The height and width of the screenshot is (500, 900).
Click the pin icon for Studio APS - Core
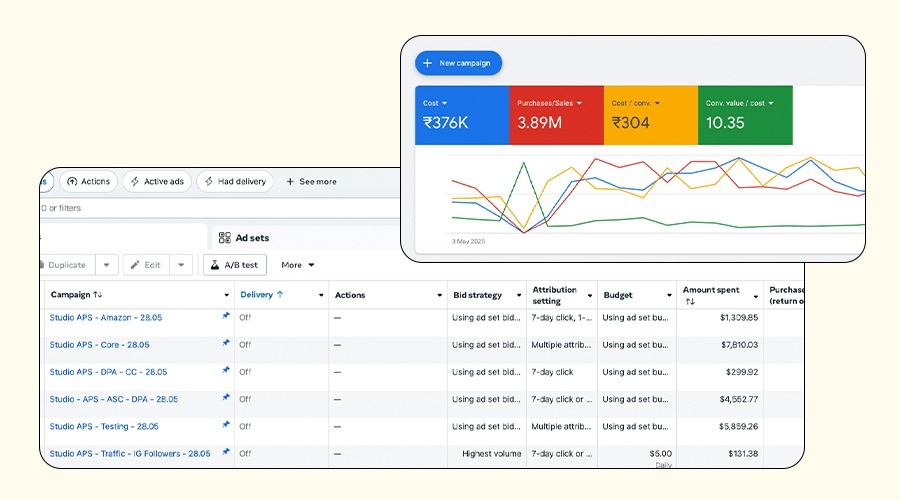click(x=225, y=344)
